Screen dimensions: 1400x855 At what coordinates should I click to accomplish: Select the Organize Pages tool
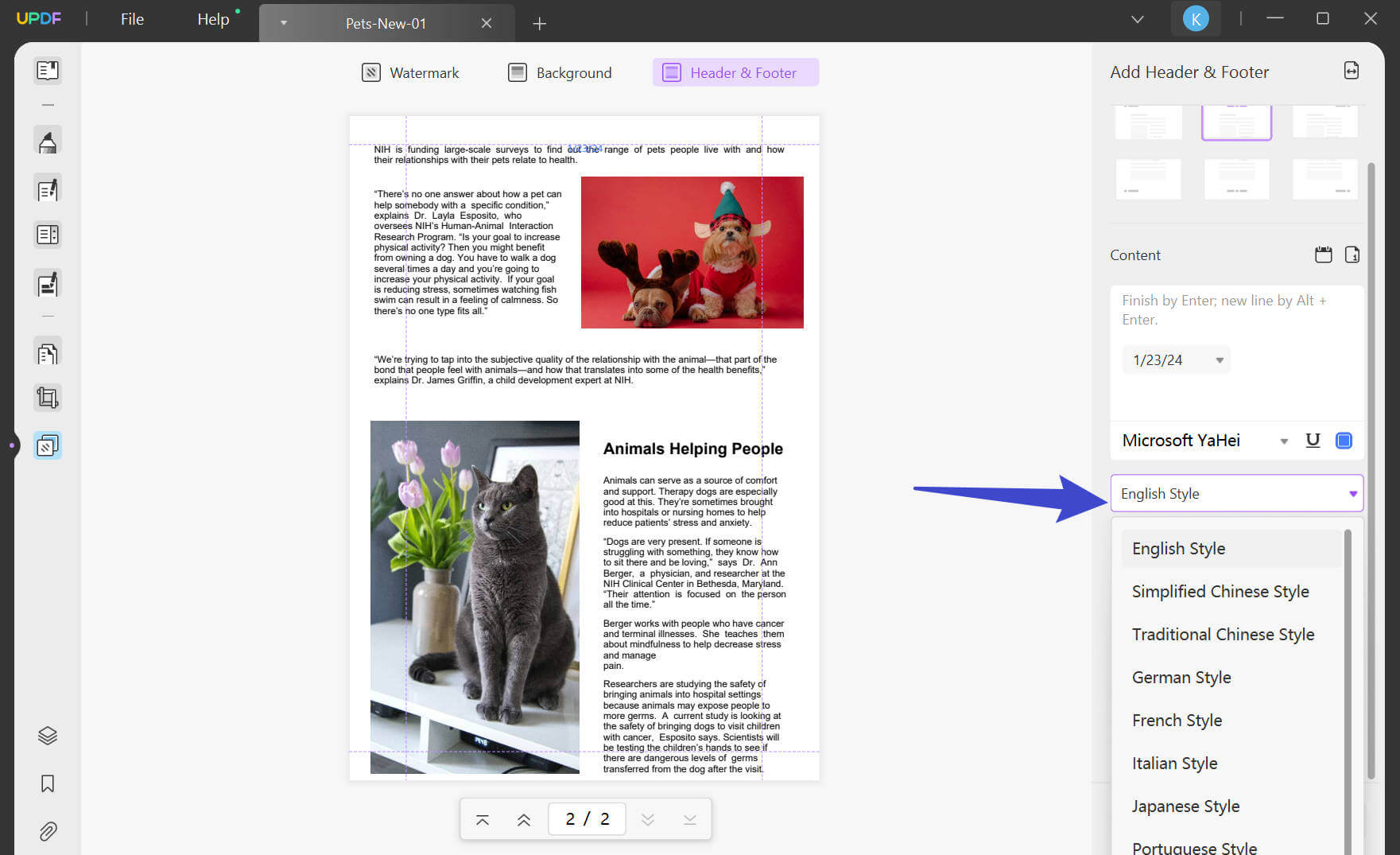pyautogui.click(x=48, y=352)
